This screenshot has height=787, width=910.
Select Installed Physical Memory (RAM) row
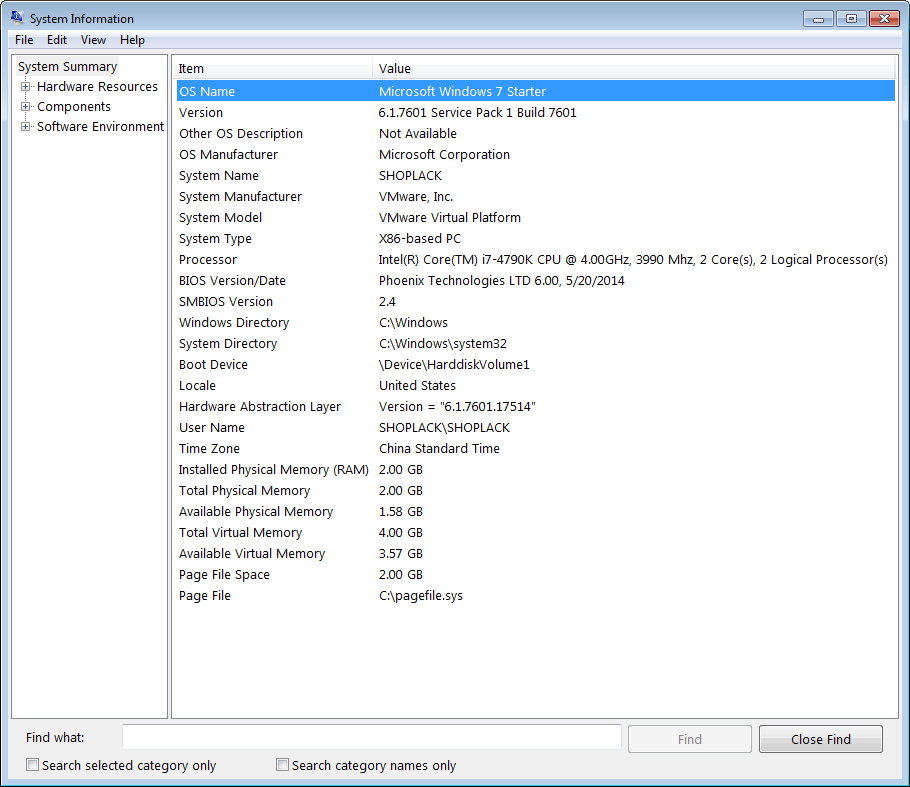pyautogui.click(x=536, y=470)
